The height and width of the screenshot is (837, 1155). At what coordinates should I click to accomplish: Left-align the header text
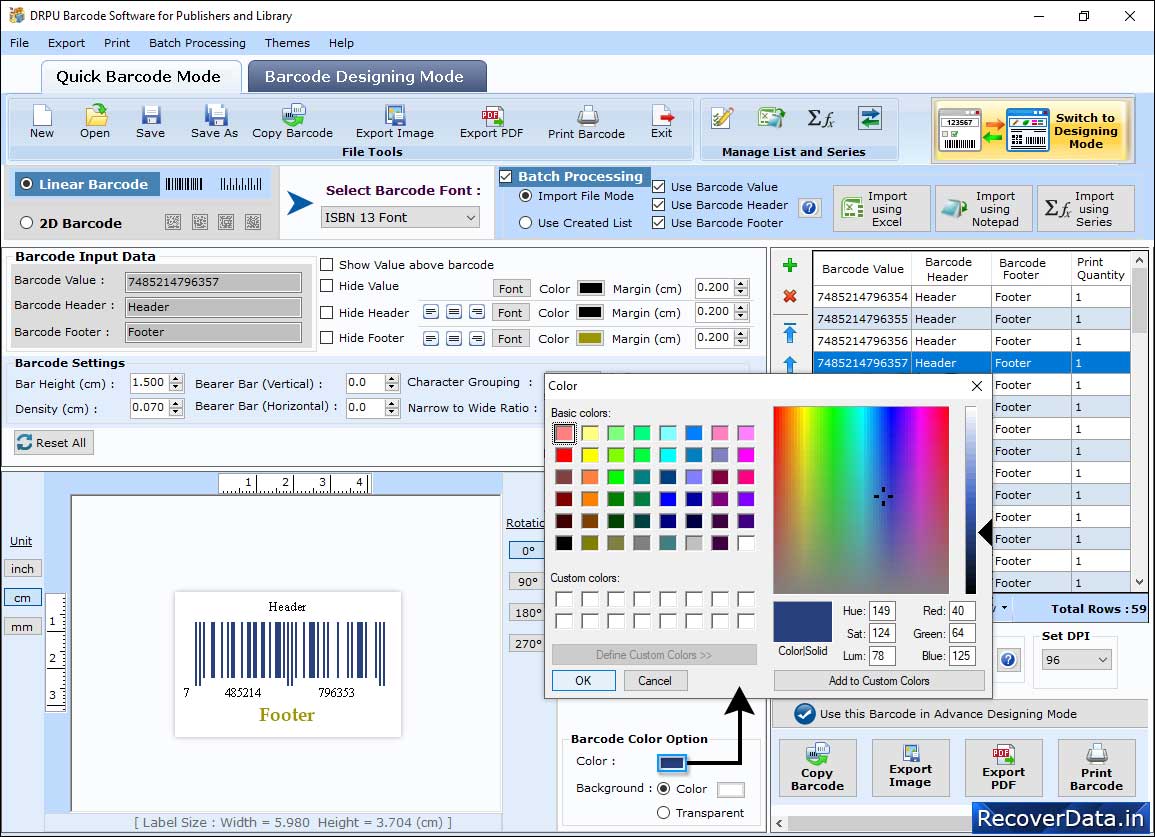[431, 312]
